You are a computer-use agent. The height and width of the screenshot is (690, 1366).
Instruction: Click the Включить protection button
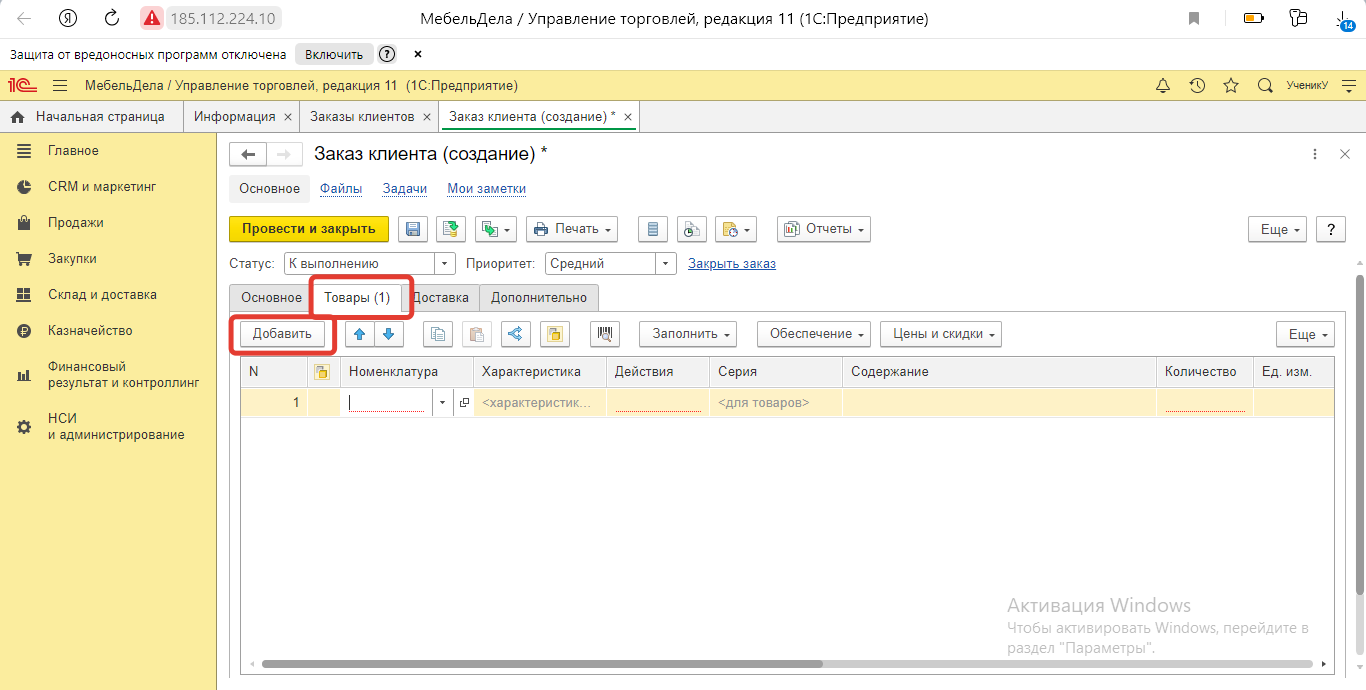tap(334, 54)
